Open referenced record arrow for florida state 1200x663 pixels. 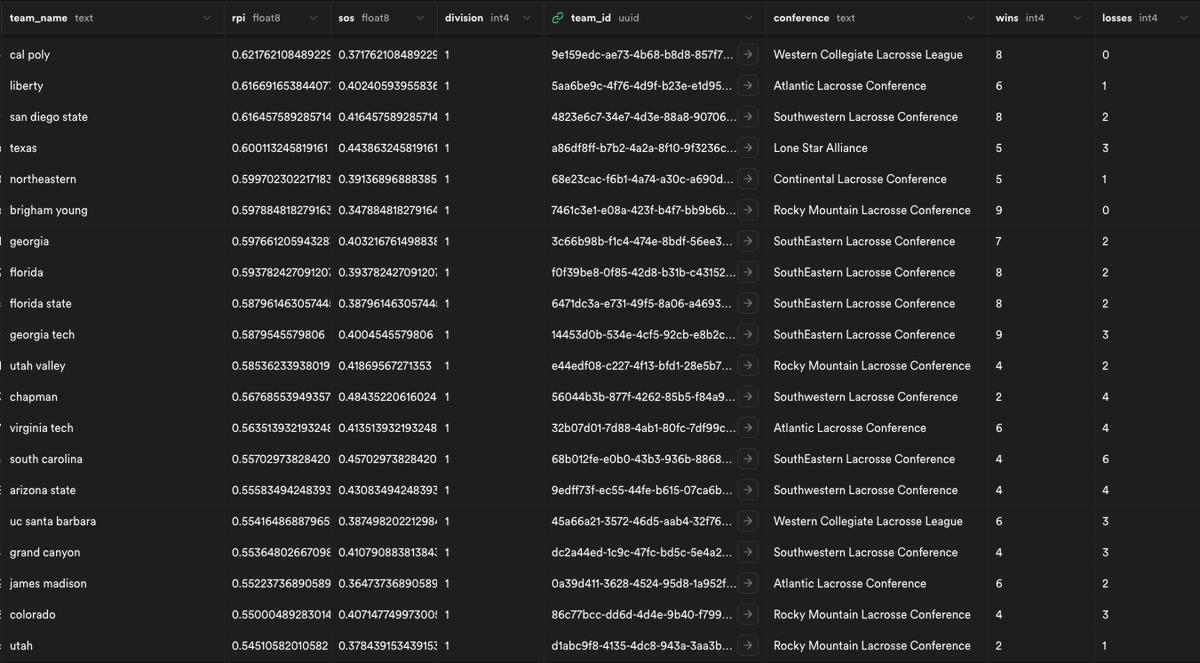pos(748,303)
